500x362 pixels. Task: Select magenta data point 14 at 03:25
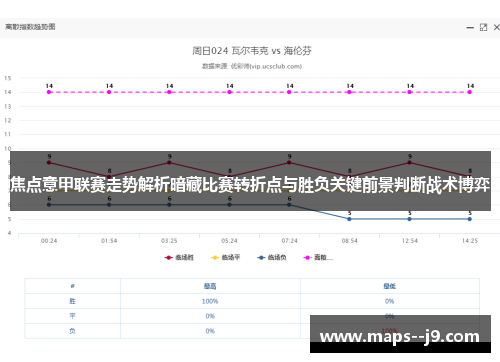click(x=169, y=92)
